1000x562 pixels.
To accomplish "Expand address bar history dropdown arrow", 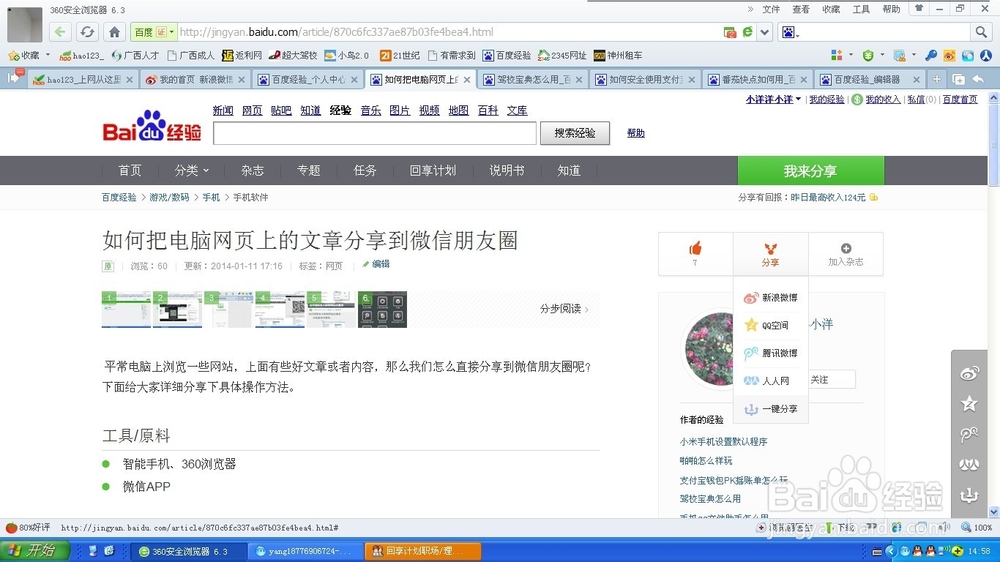I will [x=765, y=32].
